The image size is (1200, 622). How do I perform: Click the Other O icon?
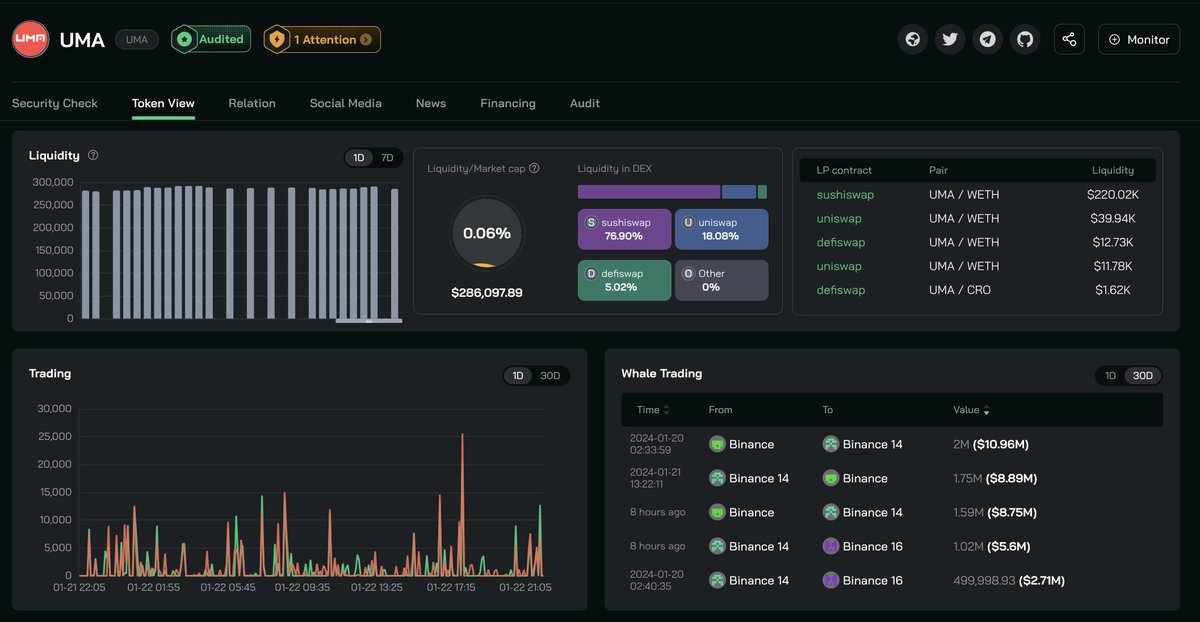688,273
